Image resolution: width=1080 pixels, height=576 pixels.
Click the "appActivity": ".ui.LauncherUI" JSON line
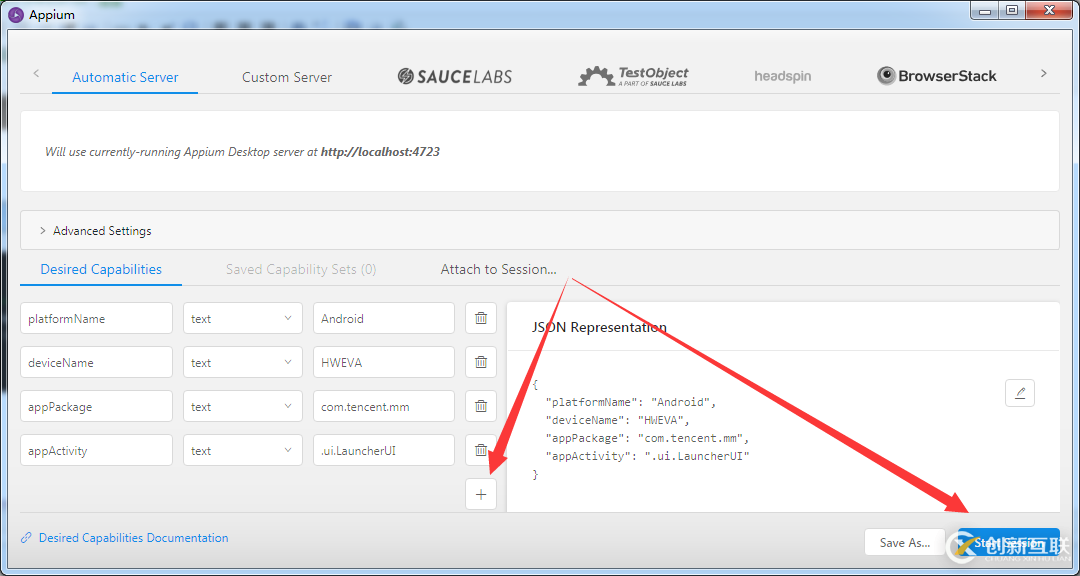647,456
